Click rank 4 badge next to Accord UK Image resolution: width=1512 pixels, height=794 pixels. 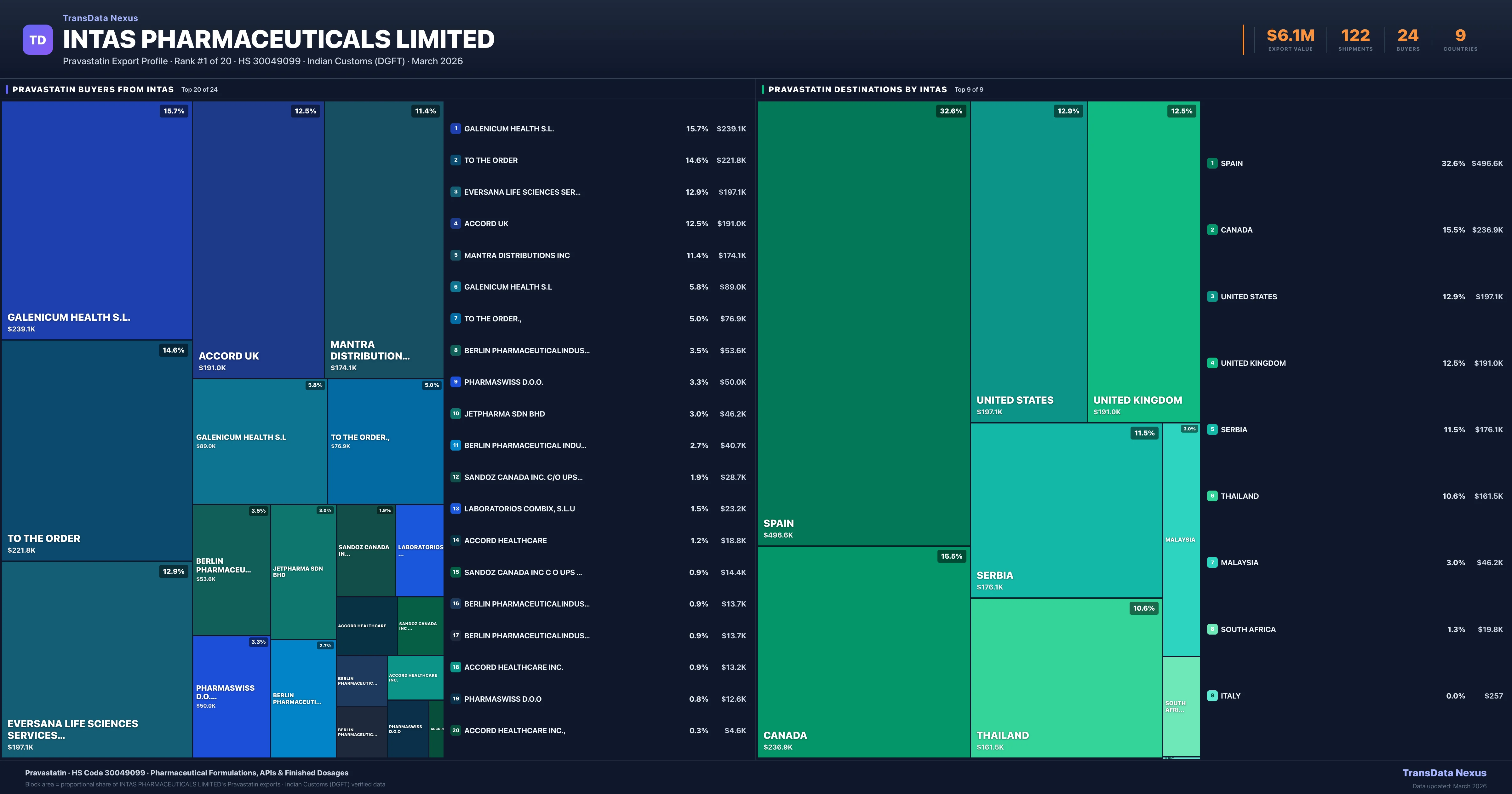455,224
